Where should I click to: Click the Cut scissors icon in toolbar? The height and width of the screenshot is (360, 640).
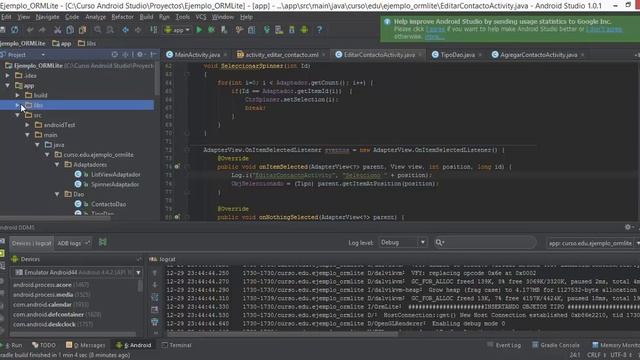[x=58, y=30]
